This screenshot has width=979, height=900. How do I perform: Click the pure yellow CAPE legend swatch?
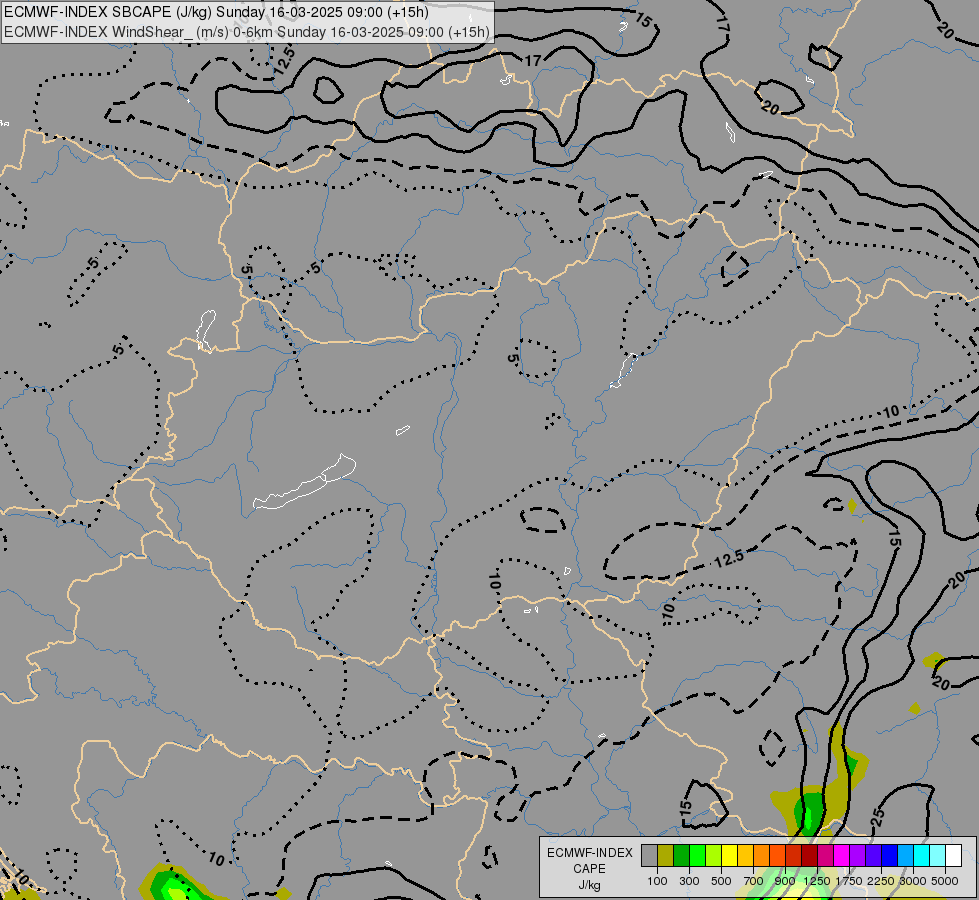730,855
